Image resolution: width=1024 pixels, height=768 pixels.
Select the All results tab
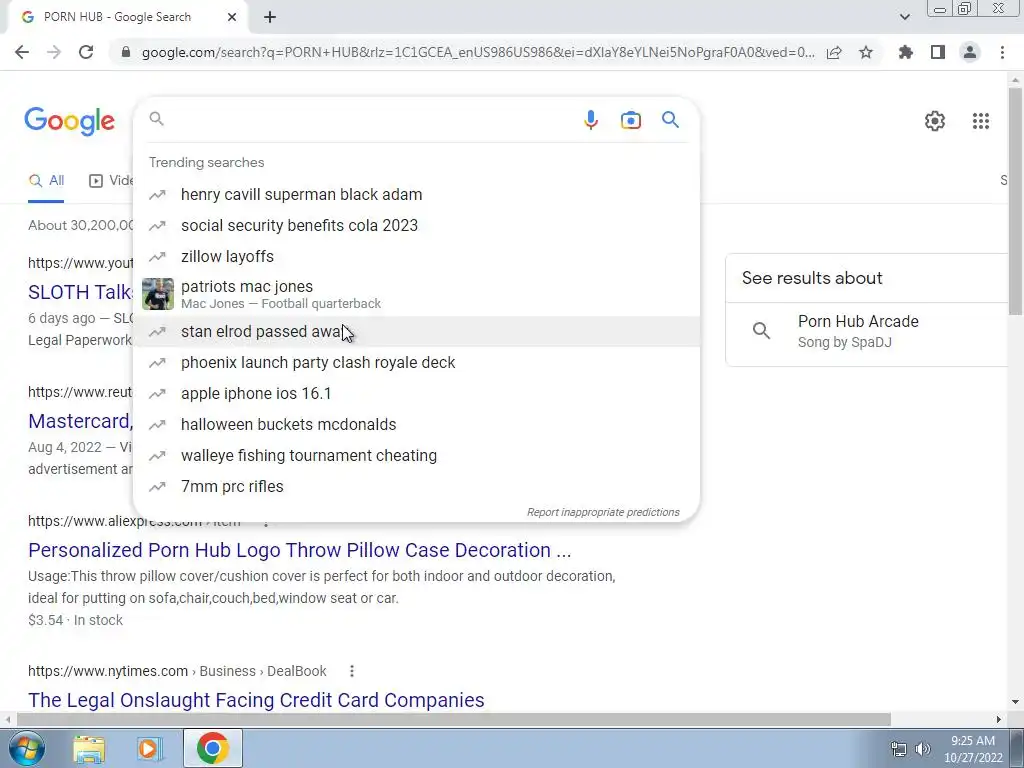[x=46, y=181]
